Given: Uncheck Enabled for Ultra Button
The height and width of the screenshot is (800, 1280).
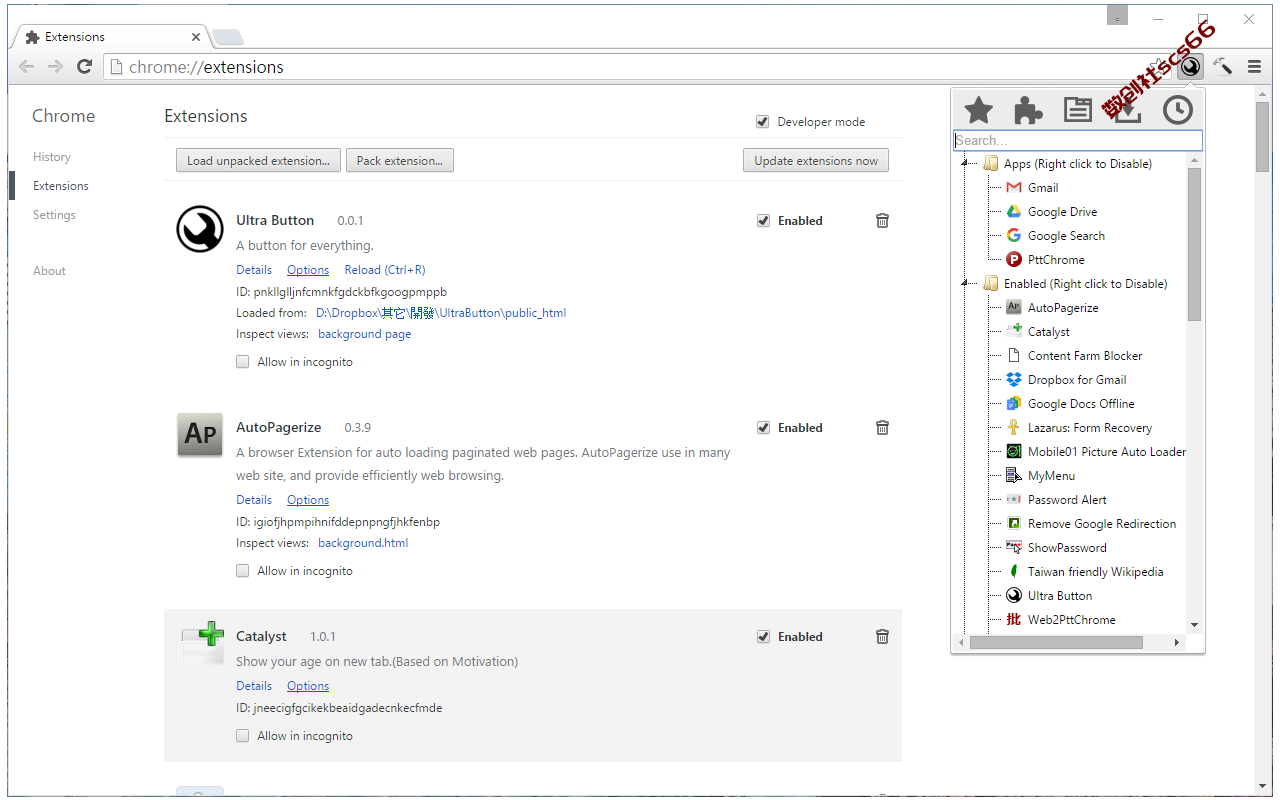Looking at the screenshot, I should coord(764,221).
